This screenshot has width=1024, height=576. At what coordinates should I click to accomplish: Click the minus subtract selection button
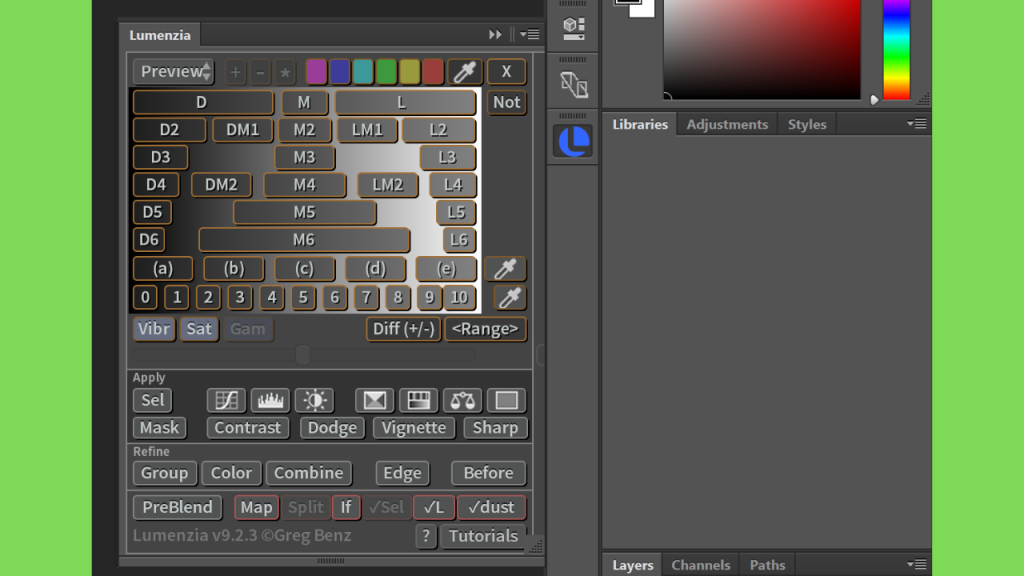(260, 72)
